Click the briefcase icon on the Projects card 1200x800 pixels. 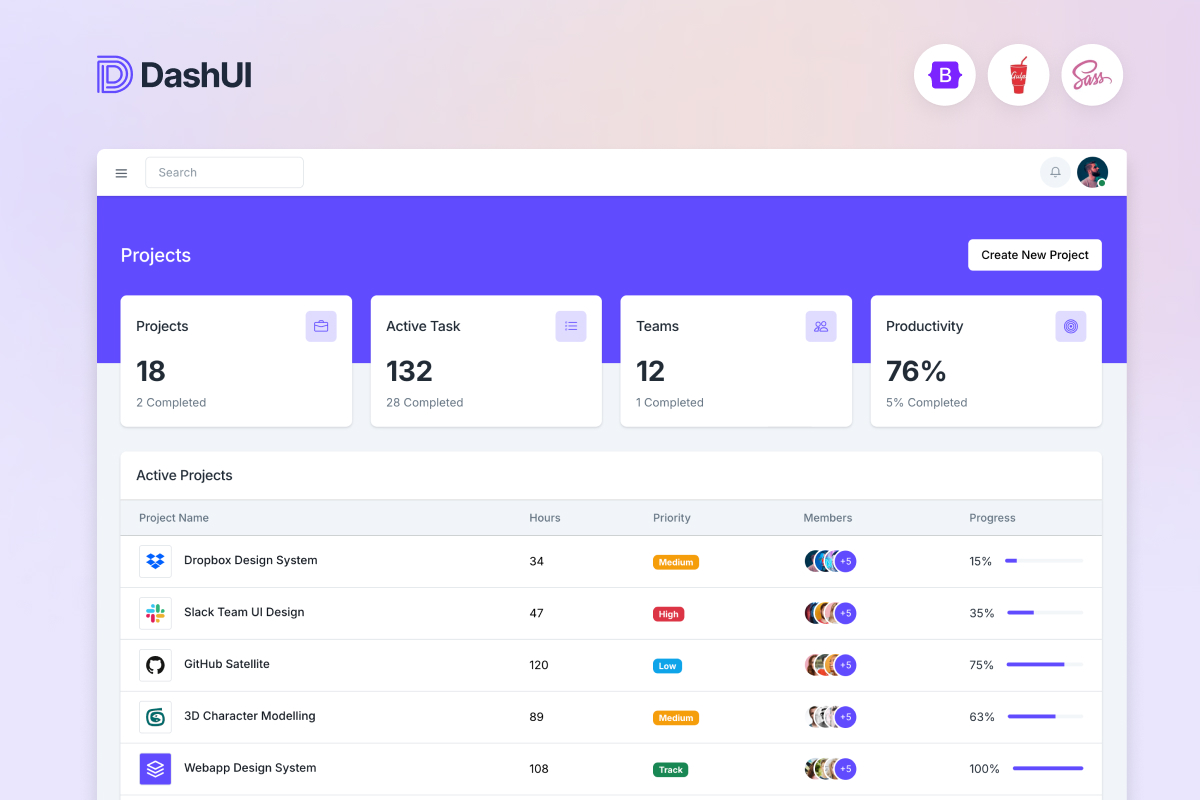click(x=321, y=326)
